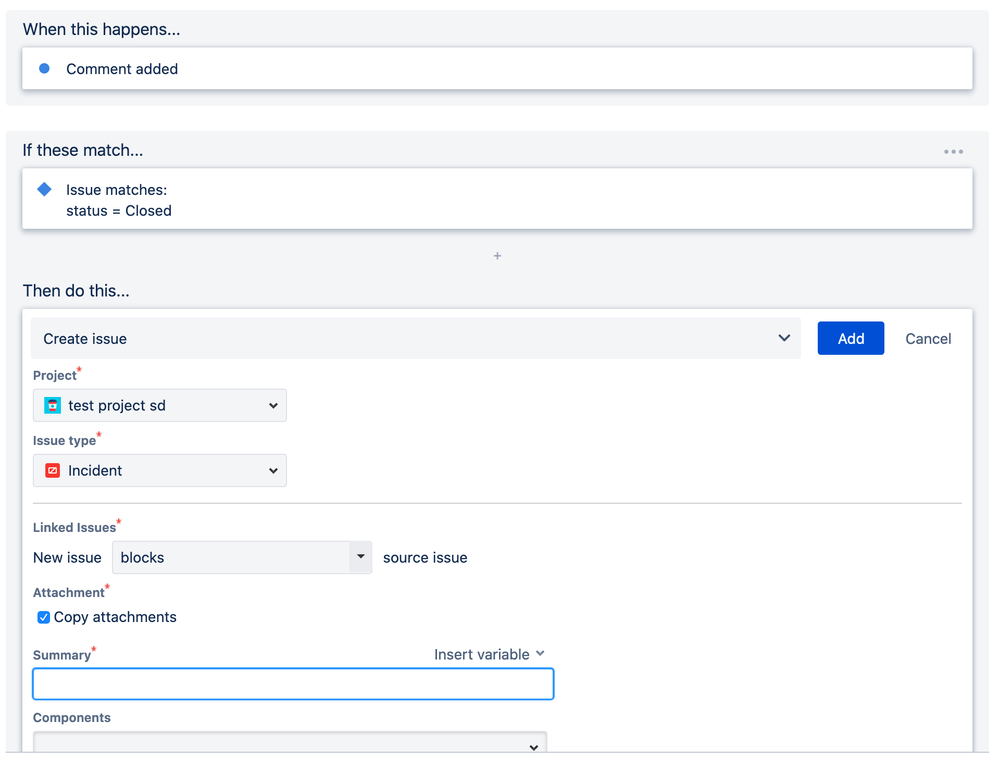Click the Cancel link
The image size is (999, 769).
928,339
